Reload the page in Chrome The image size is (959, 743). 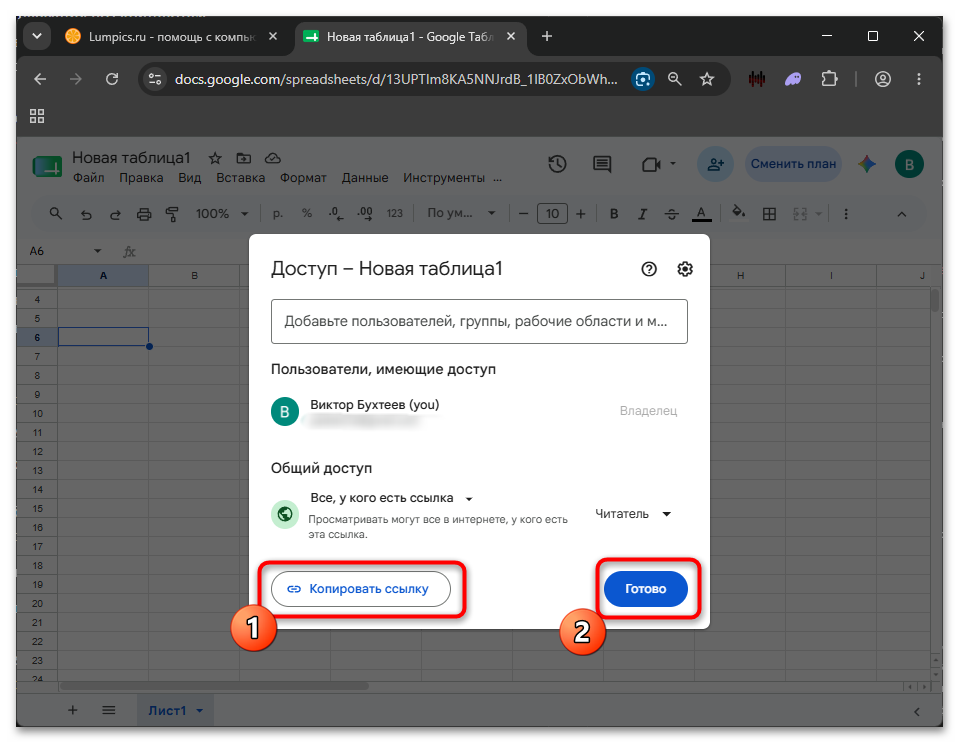pos(112,79)
